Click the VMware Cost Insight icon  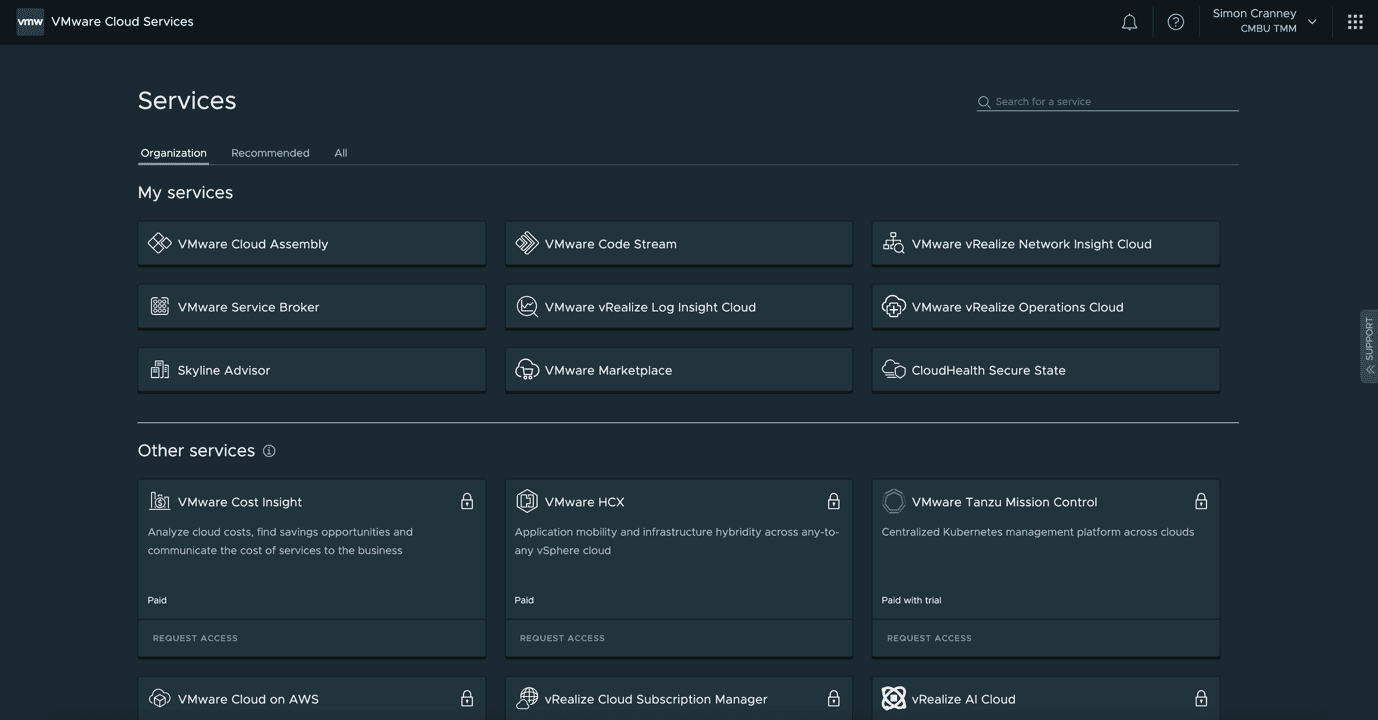point(159,501)
